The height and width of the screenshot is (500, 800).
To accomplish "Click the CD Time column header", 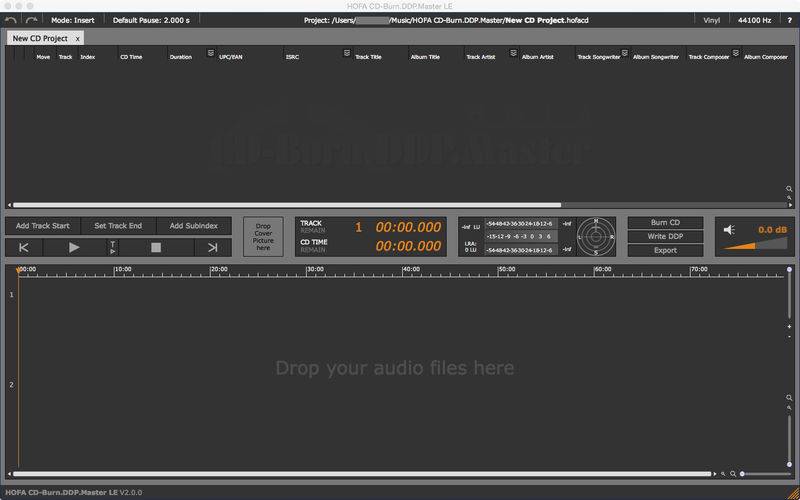I will (131, 57).
